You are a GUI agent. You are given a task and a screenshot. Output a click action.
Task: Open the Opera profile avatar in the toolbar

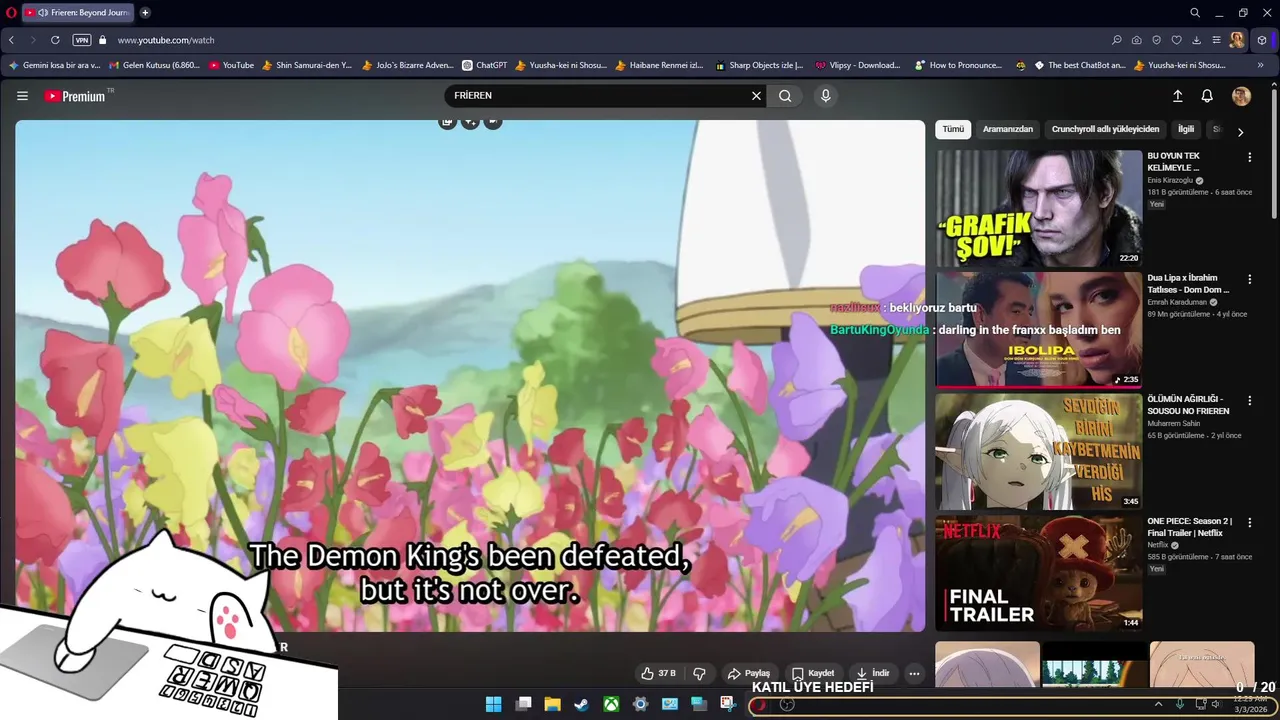tap(1238, 40)
